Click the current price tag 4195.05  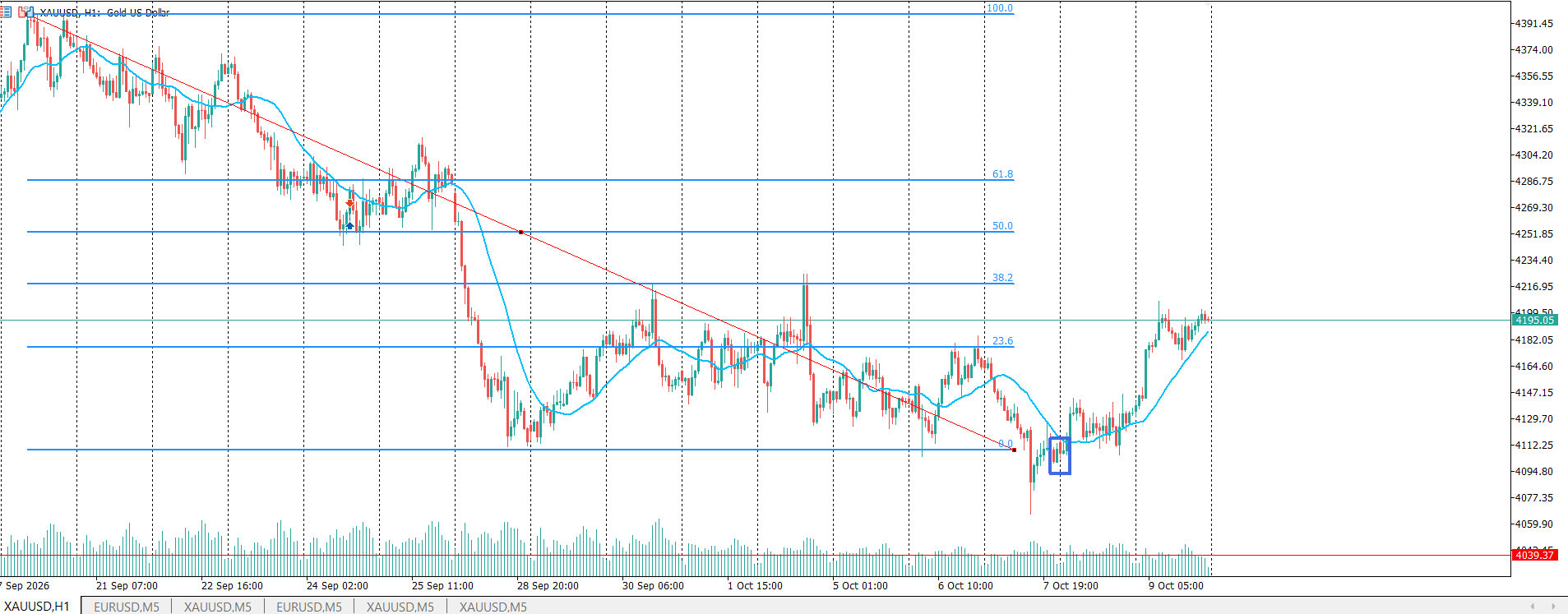pos(1534,320)
